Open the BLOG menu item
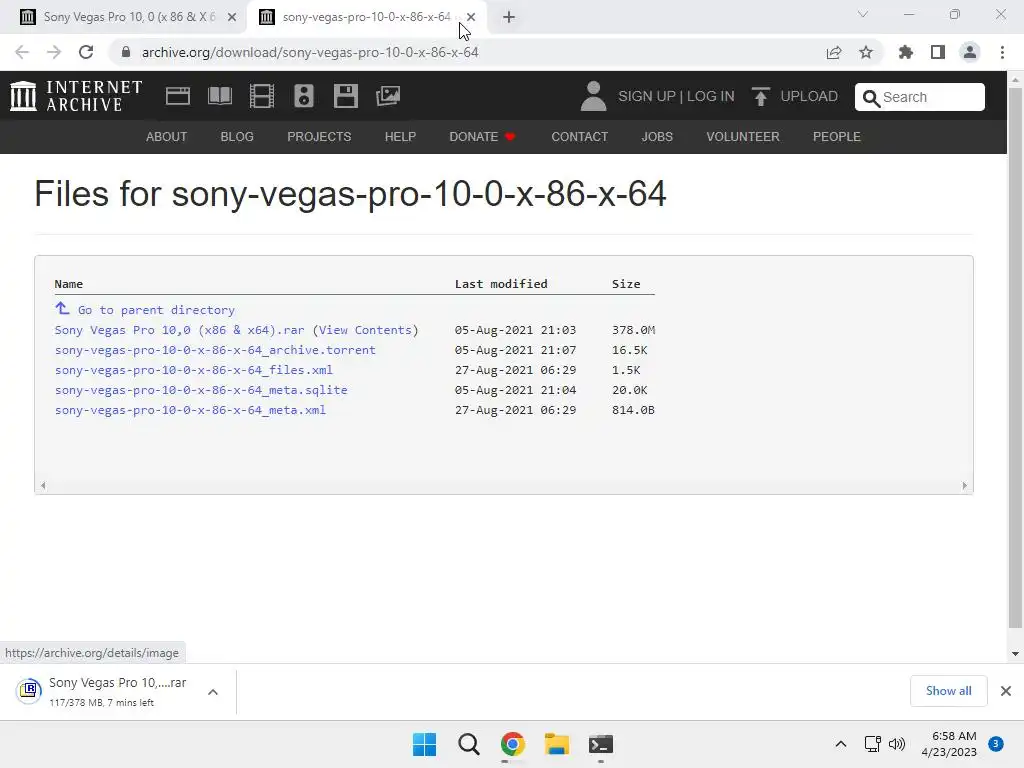 pos(237,136)
